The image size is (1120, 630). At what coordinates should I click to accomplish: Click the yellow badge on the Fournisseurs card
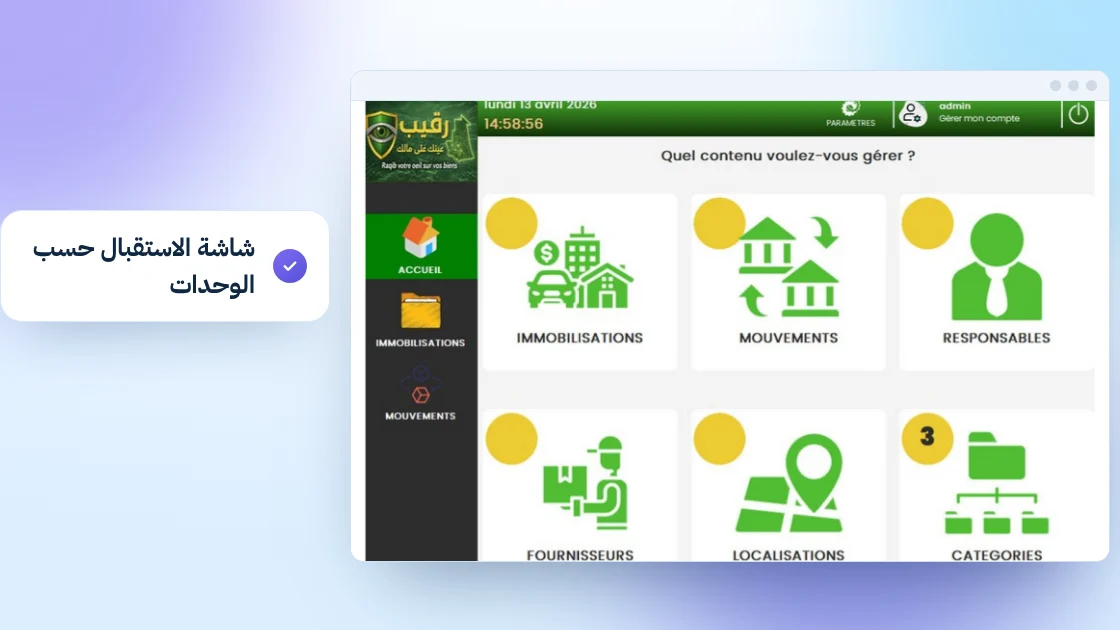point(511,439)
